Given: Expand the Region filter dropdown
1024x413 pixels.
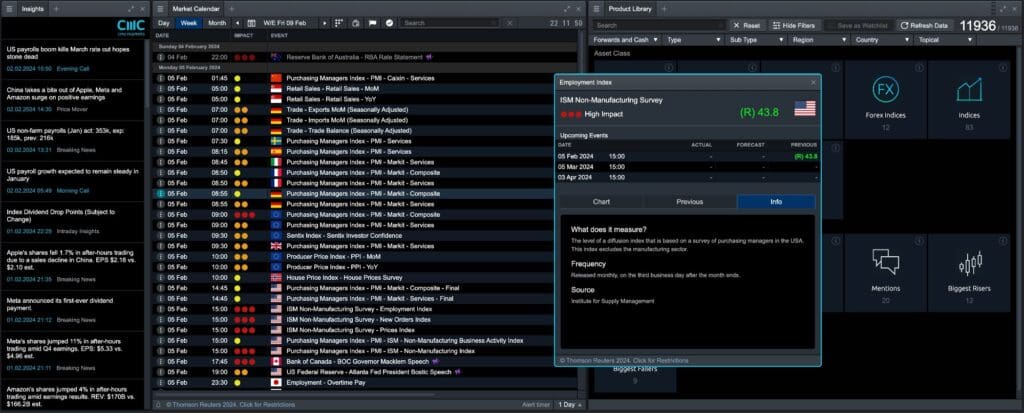Looking at the screenshot, I should pyautogui.click(x=816, y=40).
